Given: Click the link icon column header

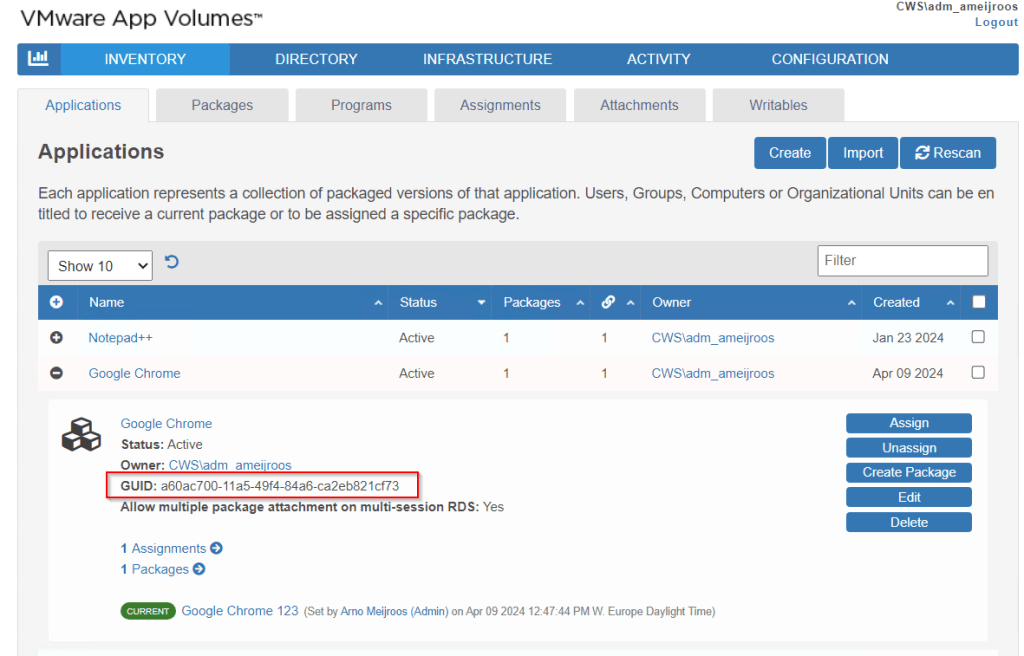Looking at the screenshot, I should tap(608, 302).
